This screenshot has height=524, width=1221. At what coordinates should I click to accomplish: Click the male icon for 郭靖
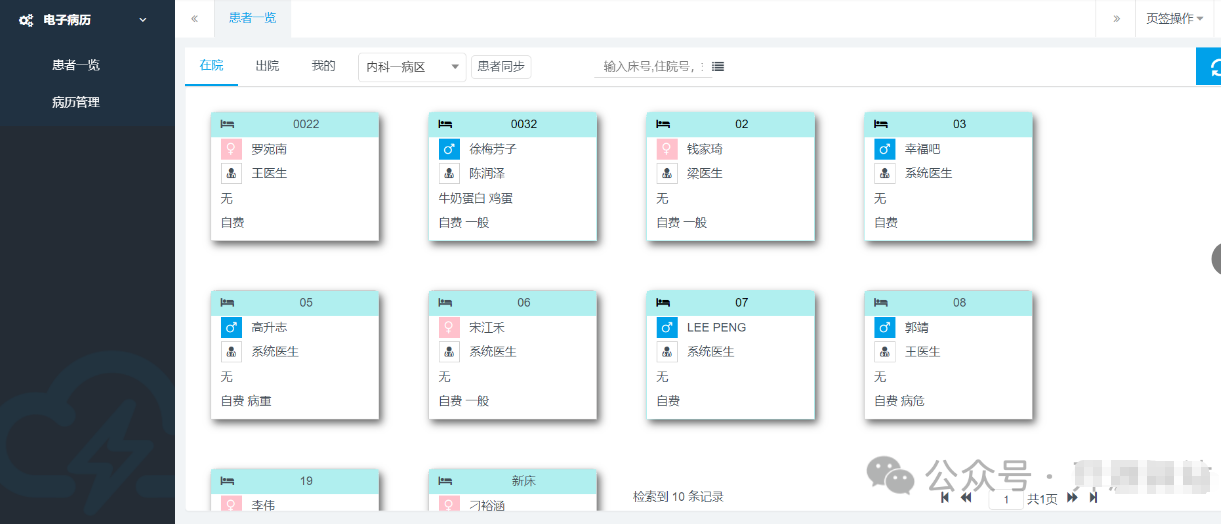[885, 327]
